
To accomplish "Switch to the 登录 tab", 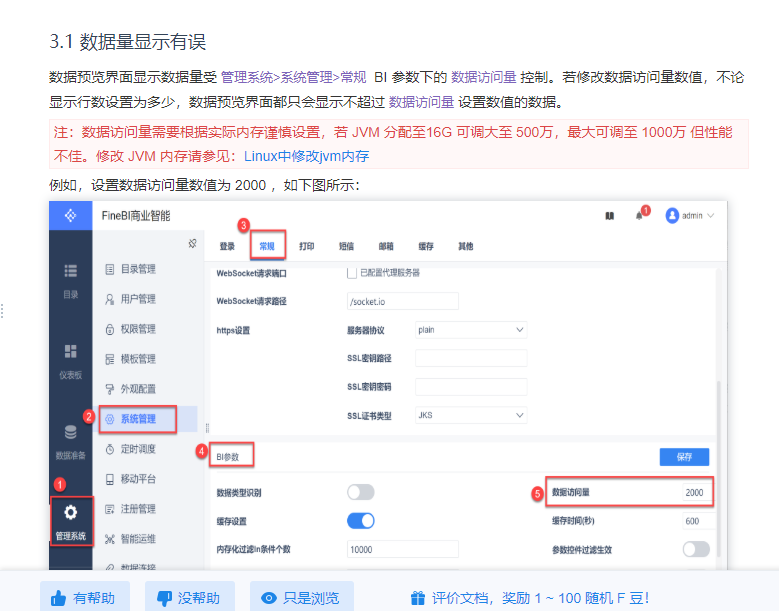I will click(x=227, y=246).
